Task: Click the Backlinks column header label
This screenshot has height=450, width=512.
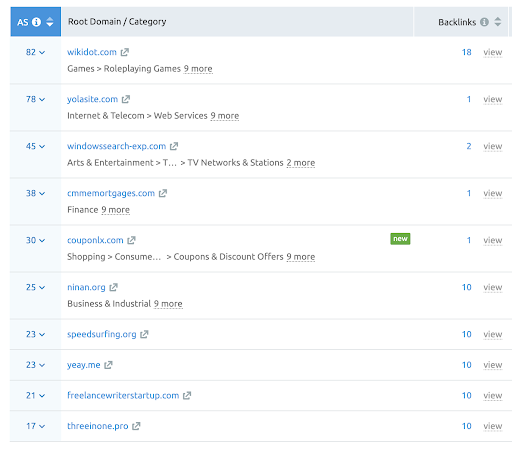Action: (x=457, y=22)
